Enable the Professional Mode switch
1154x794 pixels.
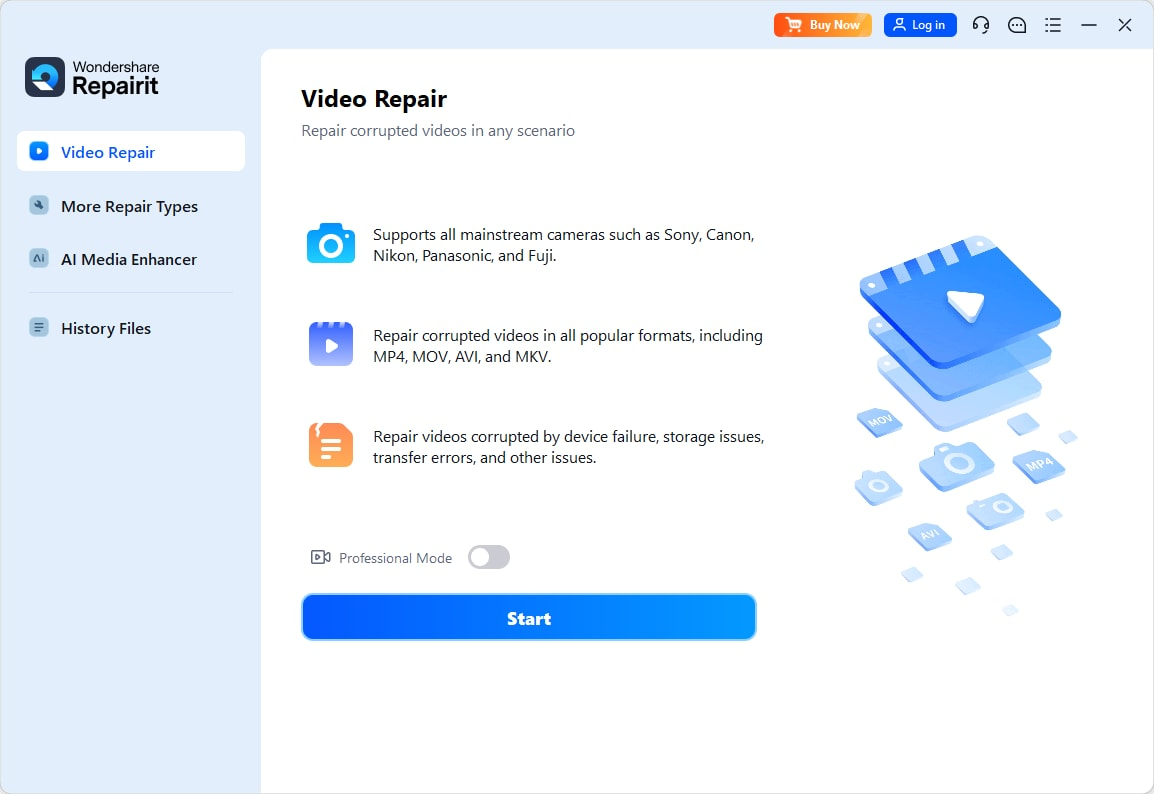tap(489, 557)
